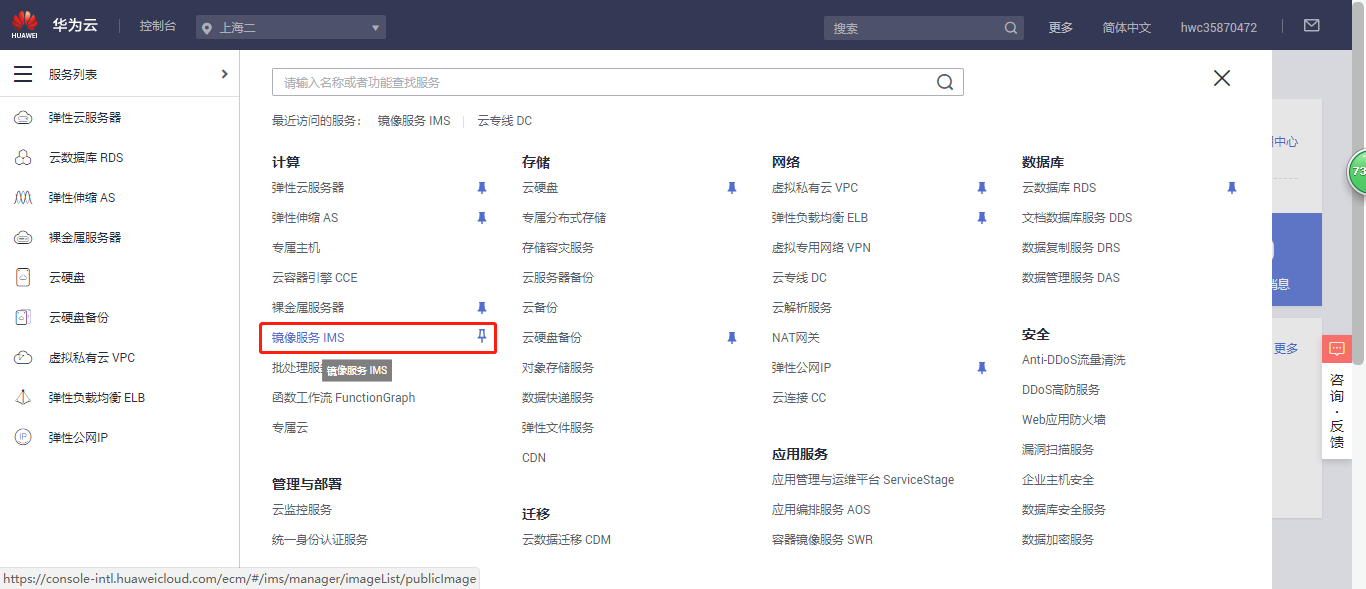The height and width of the screenshot is (589, 1366).
Task: Open 专属主机 service
Action: (x=296, y=248)
